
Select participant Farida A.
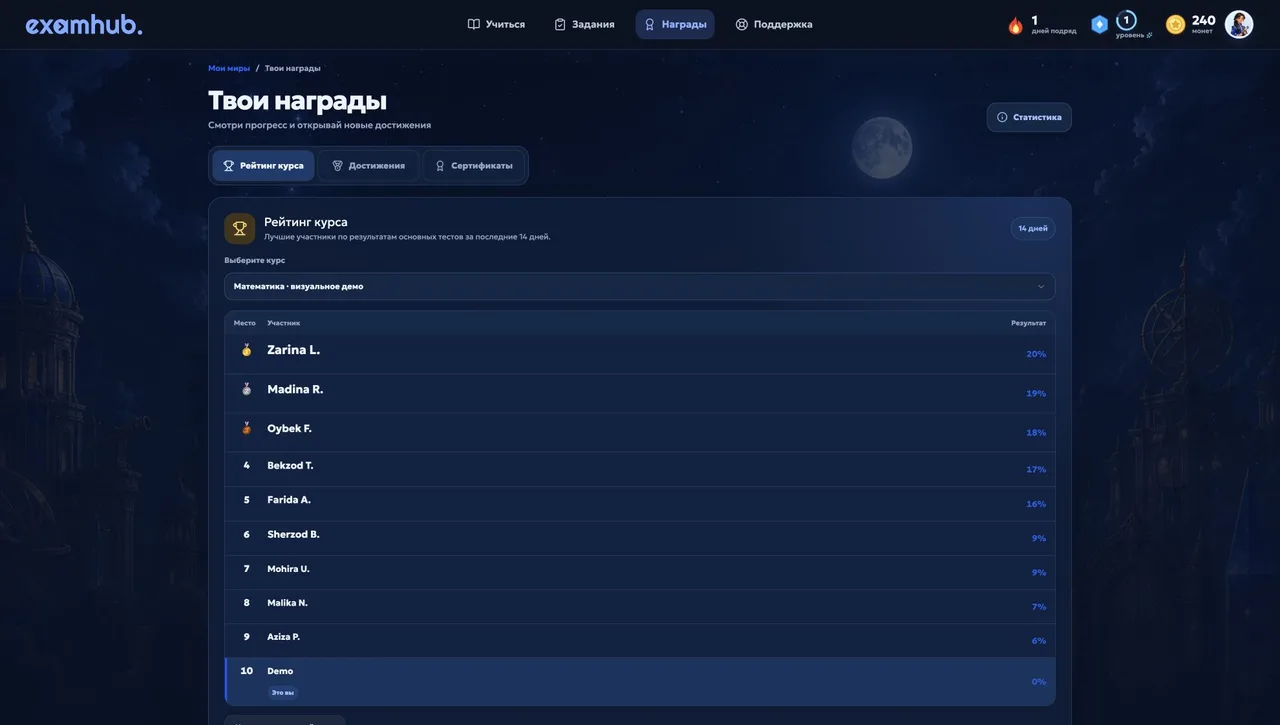coord(288,500)
